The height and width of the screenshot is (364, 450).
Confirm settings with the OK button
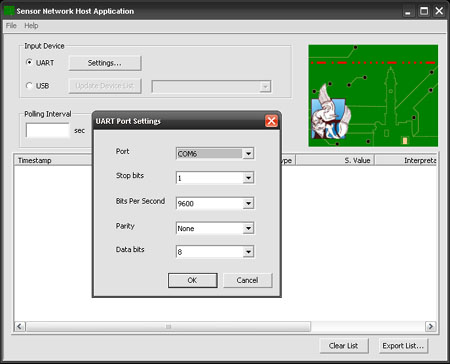point(192,280)
